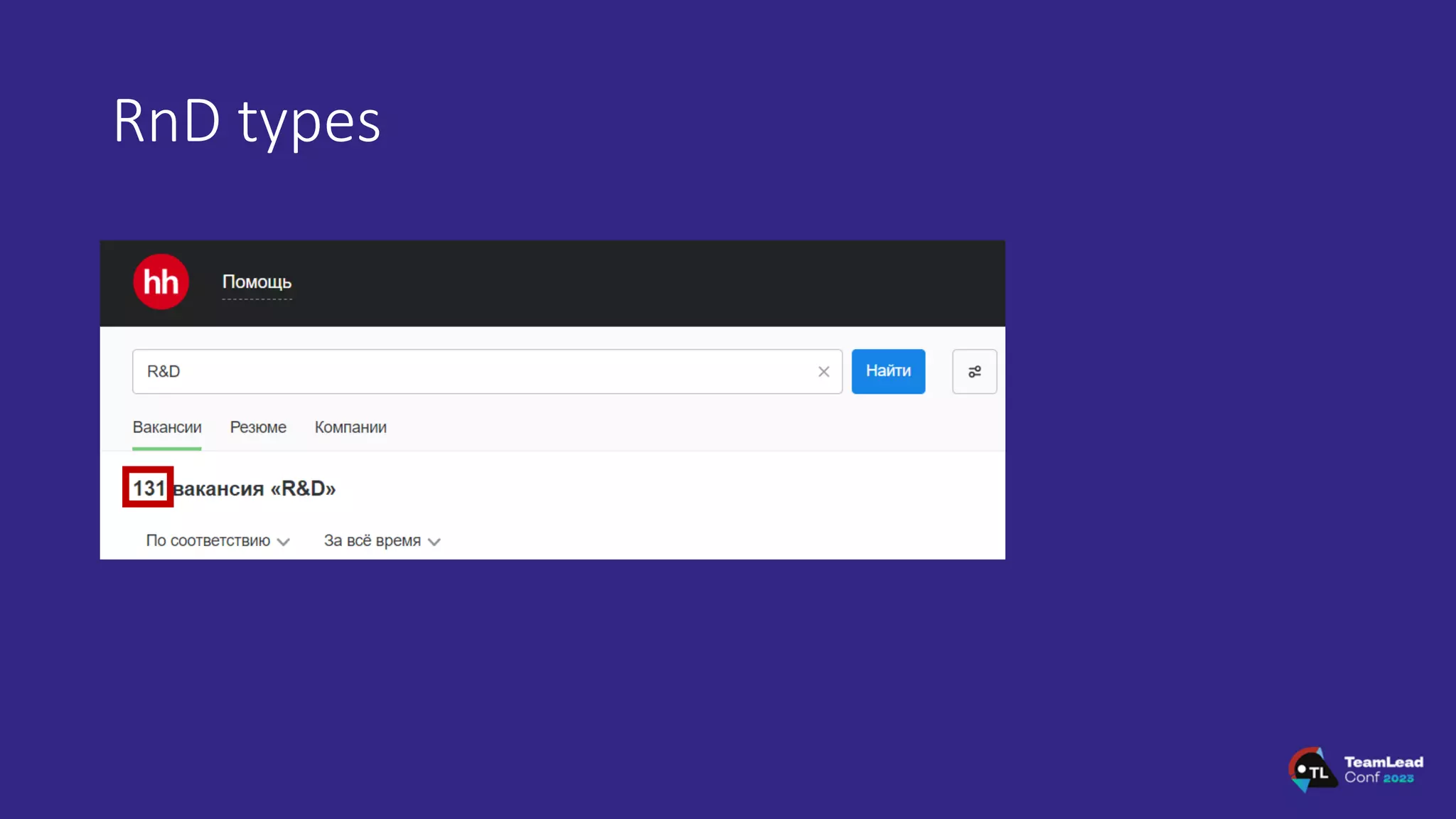Click the TeamLead Conf 2023 text
This screenshot has width=1456, height=819.
(x=1383, y=770)
